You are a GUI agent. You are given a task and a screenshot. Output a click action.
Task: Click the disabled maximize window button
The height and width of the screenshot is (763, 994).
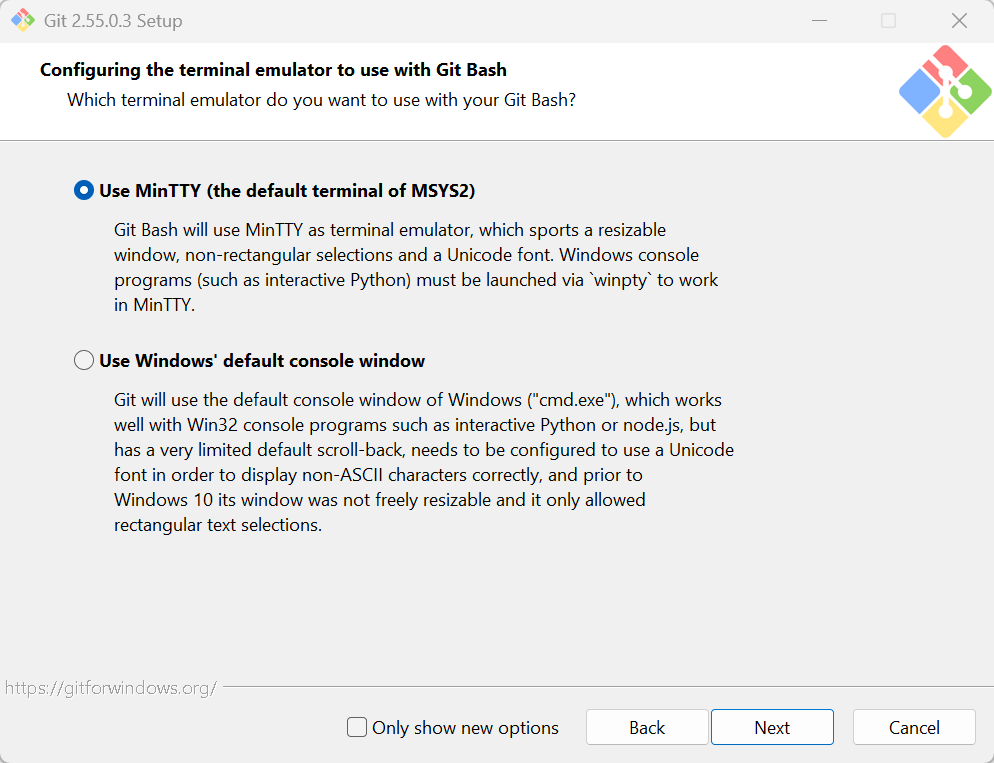tap(889, 20)
